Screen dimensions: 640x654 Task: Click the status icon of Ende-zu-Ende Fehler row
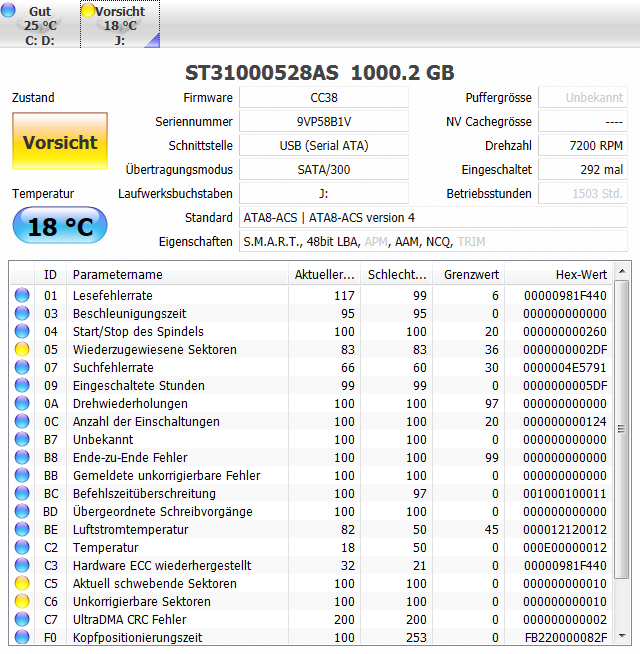[22, 457]
